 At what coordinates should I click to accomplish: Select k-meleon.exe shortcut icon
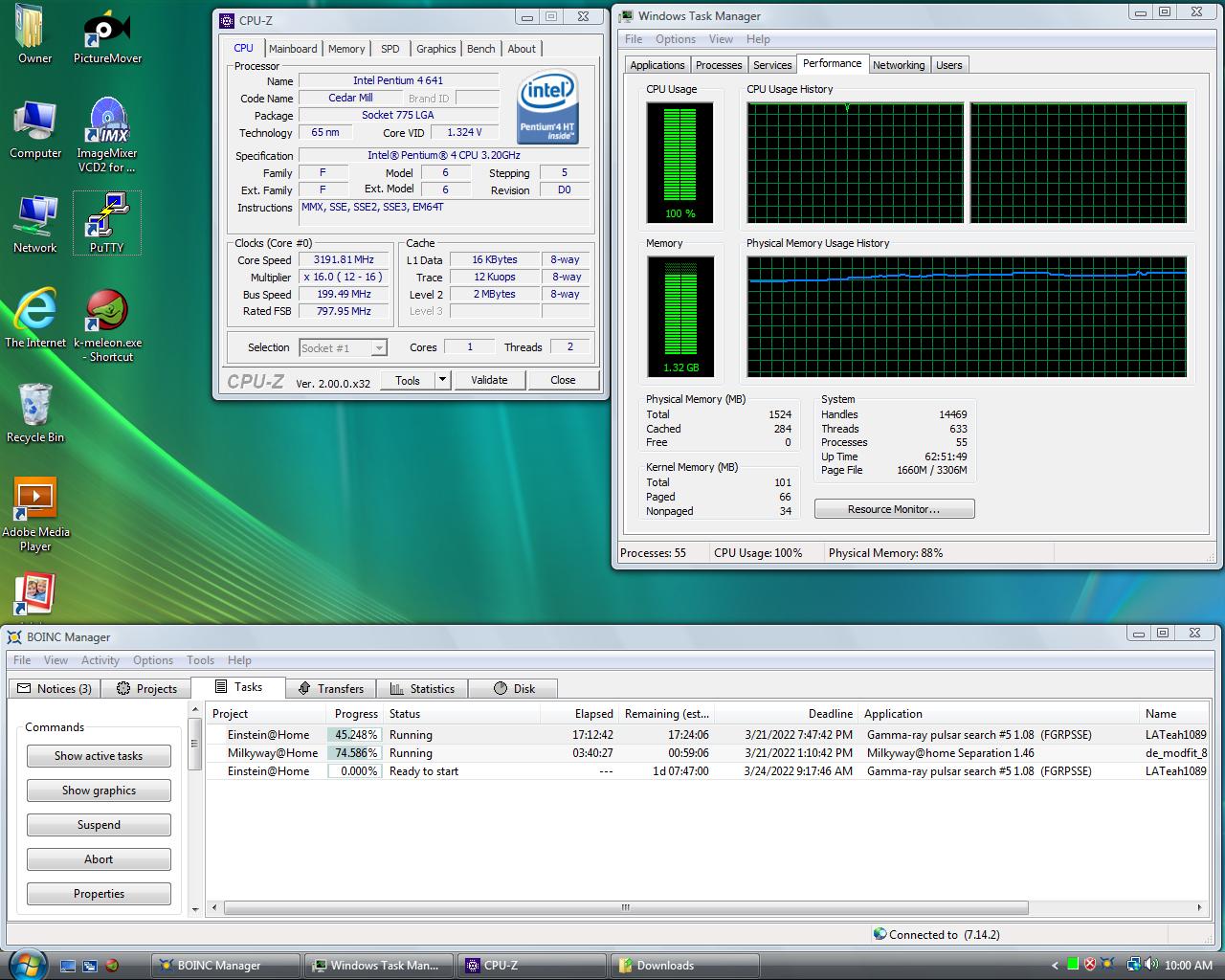107,325
